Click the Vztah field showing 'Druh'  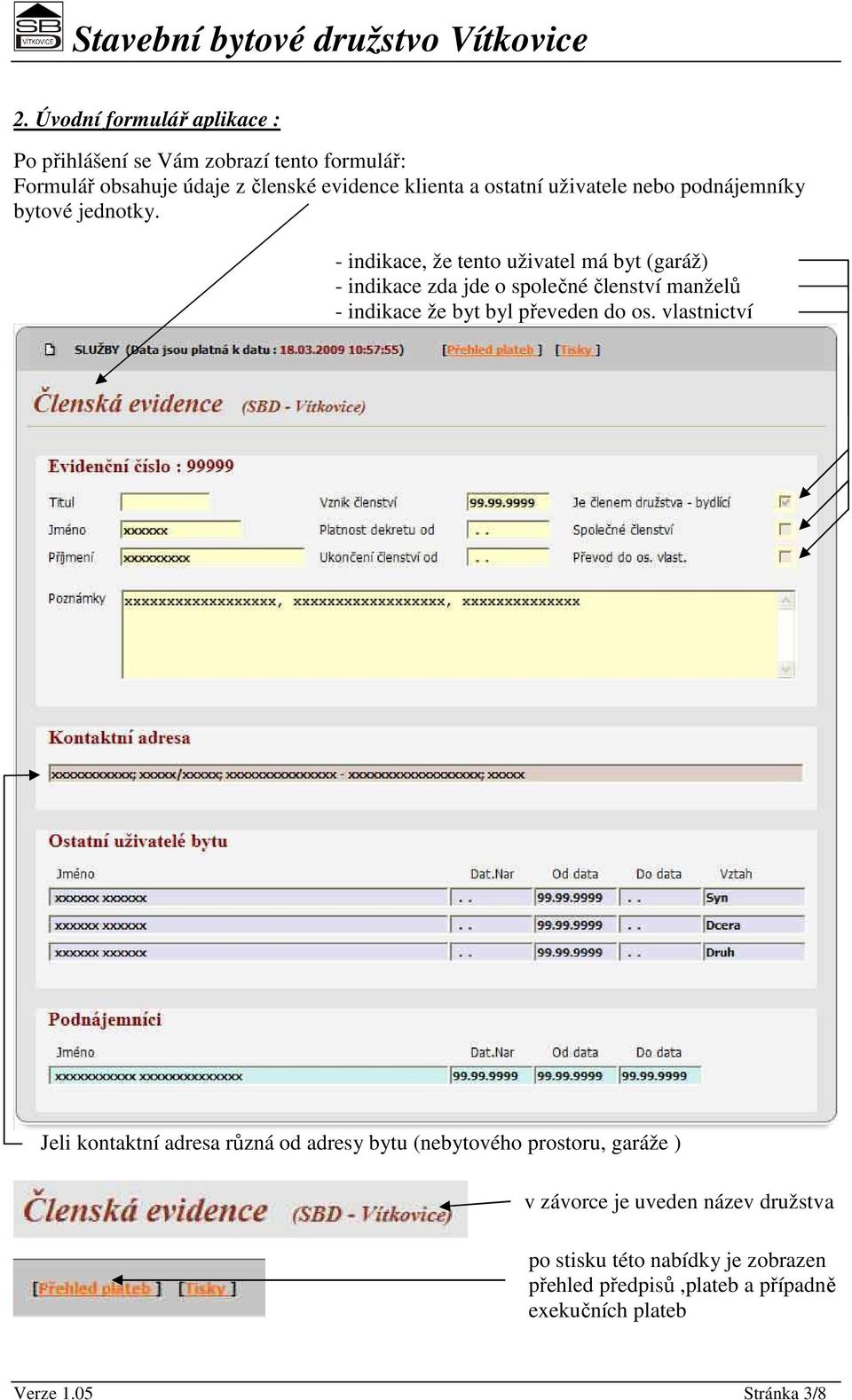(x=753, y=953)
